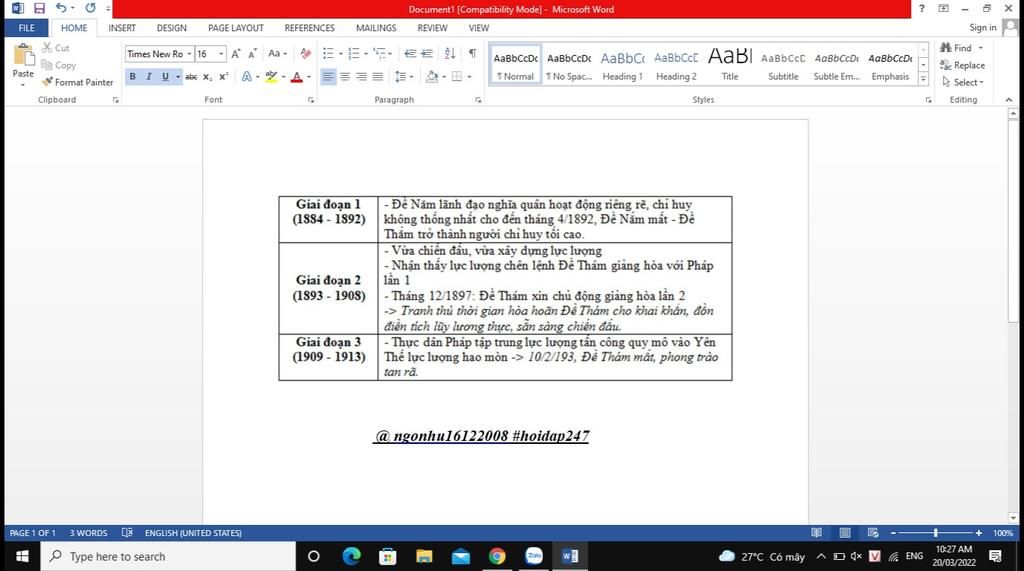The width and height of the screenshot is (1024, 571).
Task: Switch to the INSERT tab
Action: (x=122, y=27)
